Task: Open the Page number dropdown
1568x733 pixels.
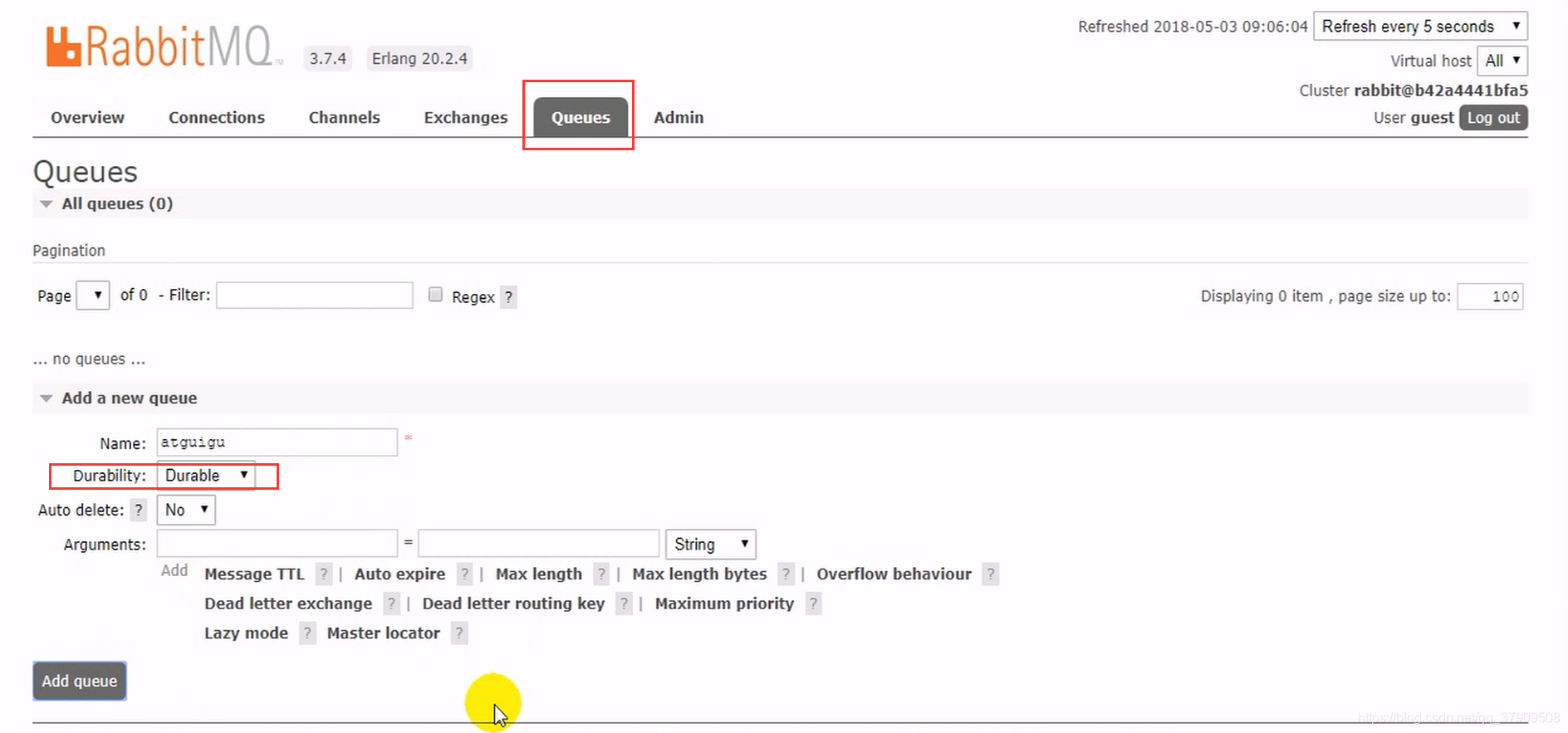Action: (x=93, y=296)
